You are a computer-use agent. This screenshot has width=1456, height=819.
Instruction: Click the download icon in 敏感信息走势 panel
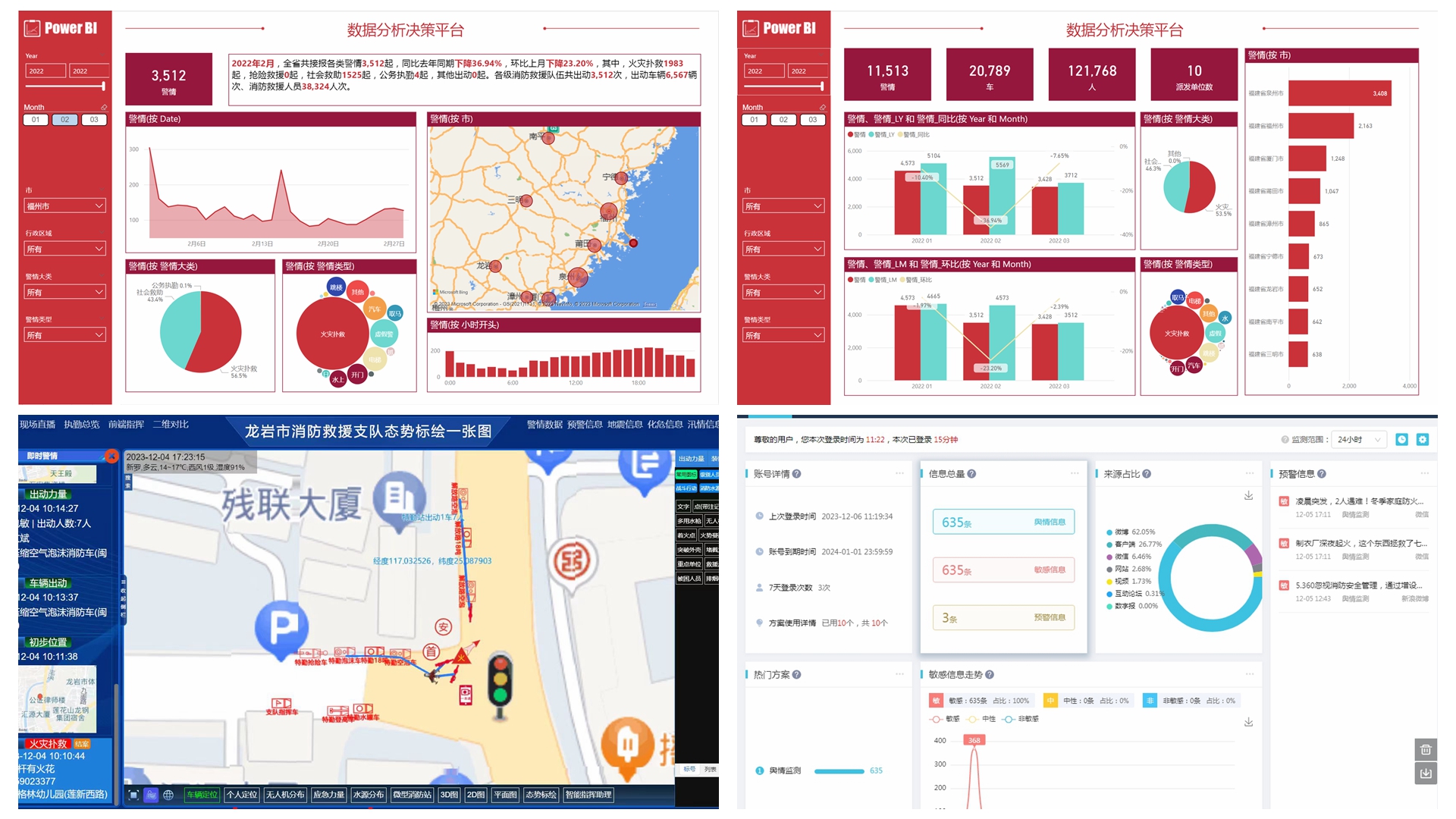click(1248, 722)
